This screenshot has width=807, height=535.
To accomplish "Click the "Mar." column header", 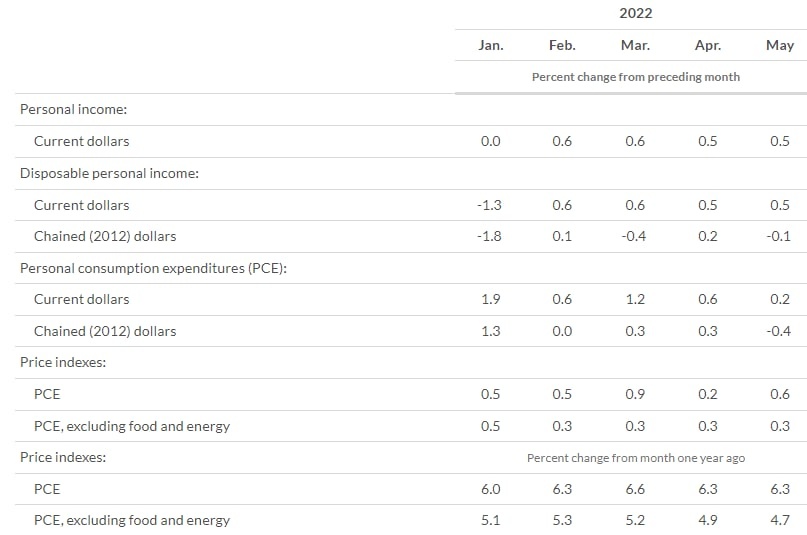I will point(635,45).
